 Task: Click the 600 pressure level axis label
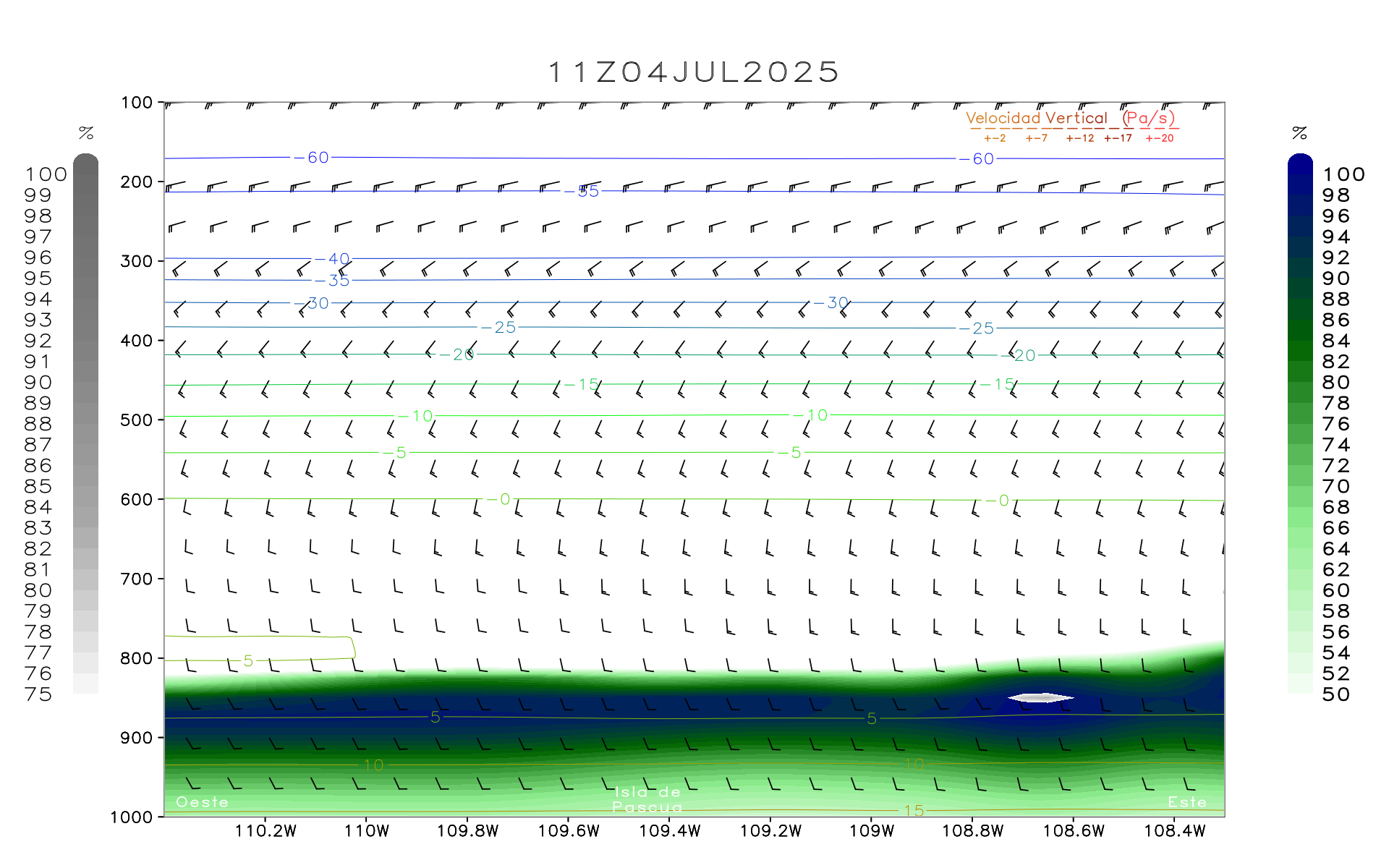[137, 500]
